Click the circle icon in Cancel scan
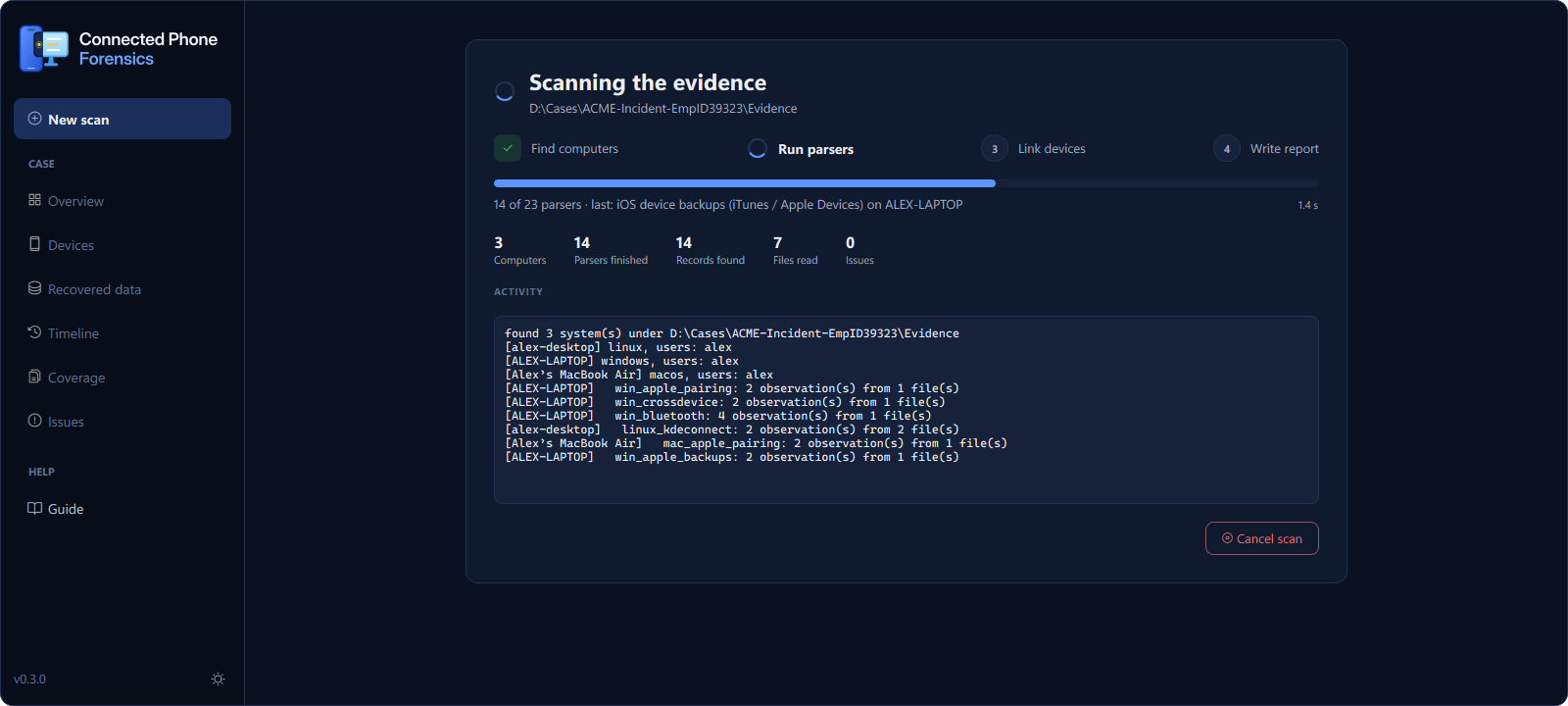Viewport: 1568px width, 706px height. tap(1227, 538)
